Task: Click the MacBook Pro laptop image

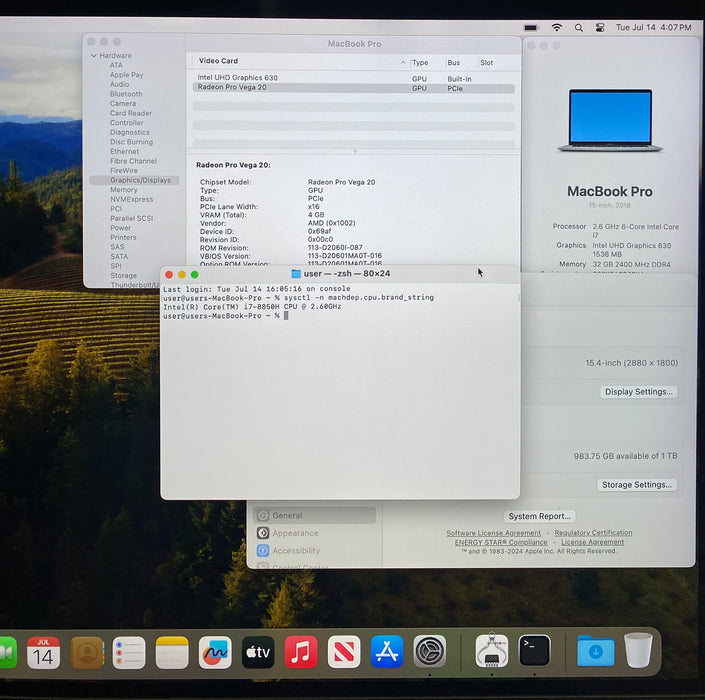Action: click(610, 120)
